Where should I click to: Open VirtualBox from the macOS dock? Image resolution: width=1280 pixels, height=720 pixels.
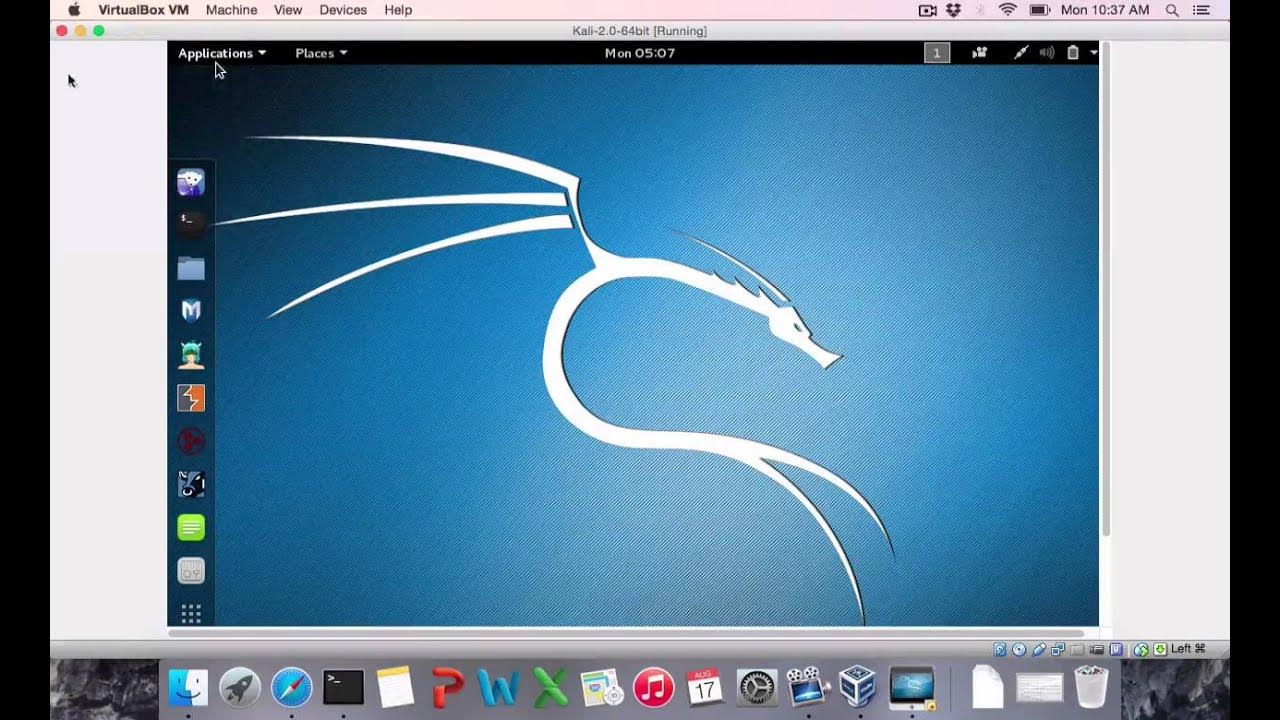858,688
